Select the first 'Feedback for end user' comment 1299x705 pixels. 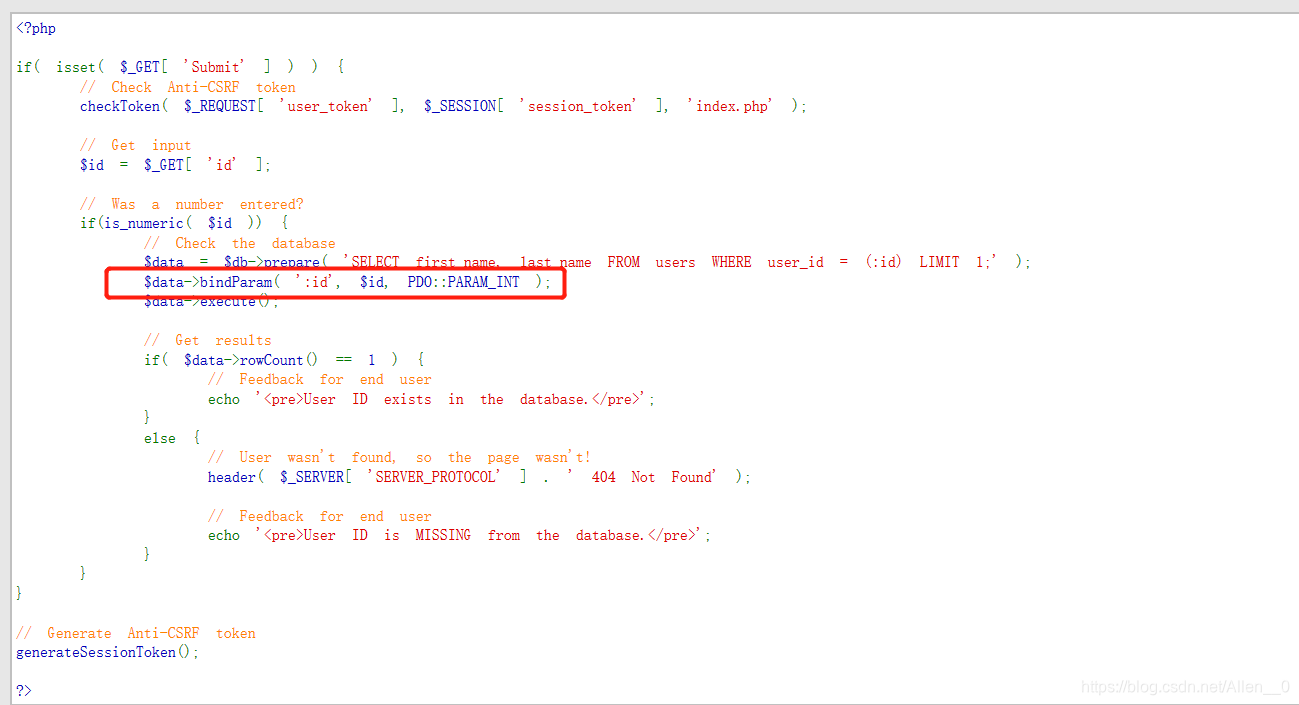[320, 379]
